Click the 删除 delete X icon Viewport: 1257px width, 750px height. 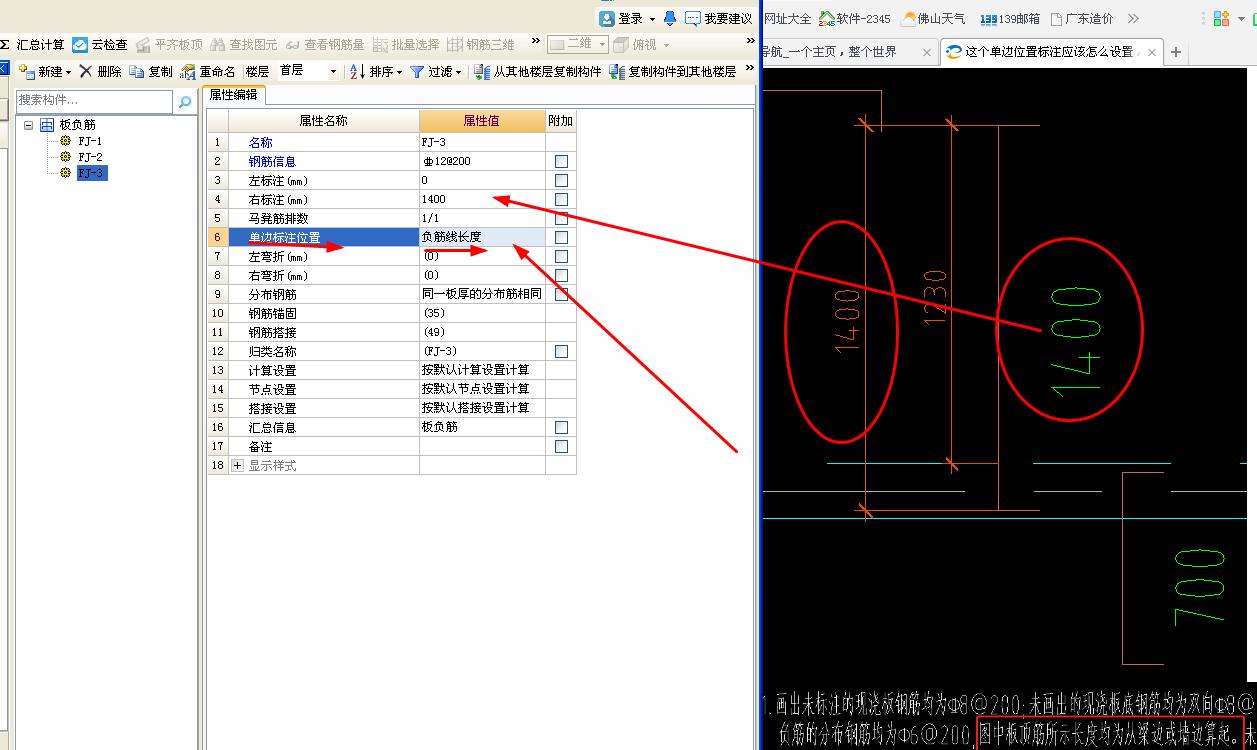click(x=86, y=71)
